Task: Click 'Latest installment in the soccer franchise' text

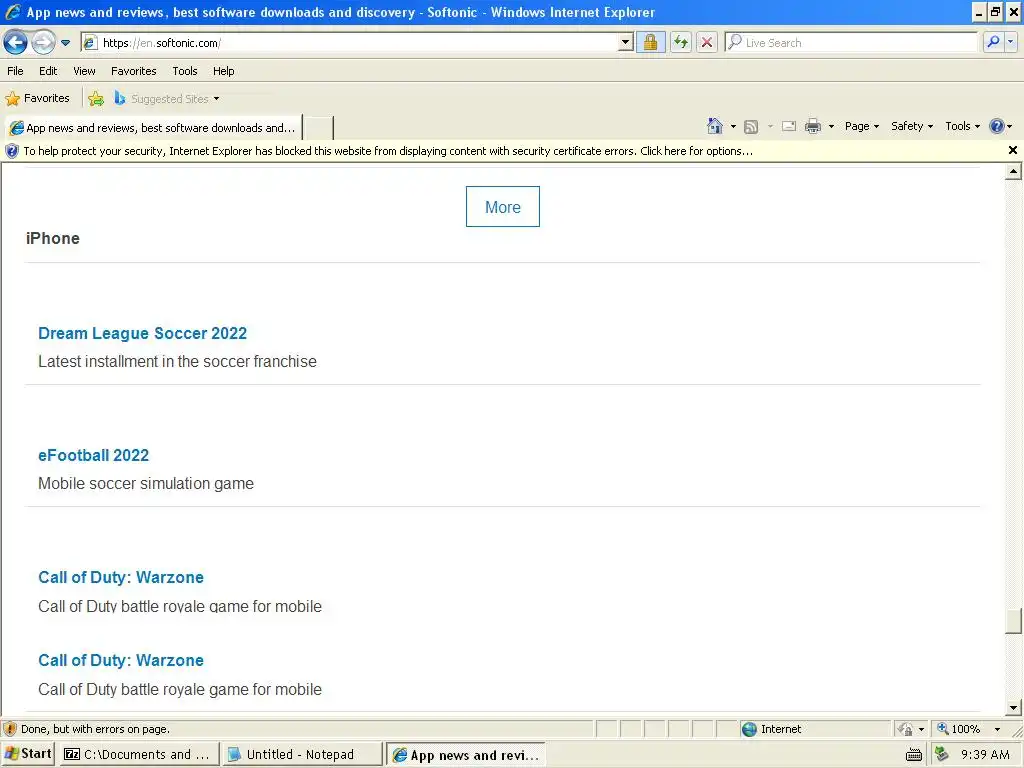Action: (x=177, y=361)
